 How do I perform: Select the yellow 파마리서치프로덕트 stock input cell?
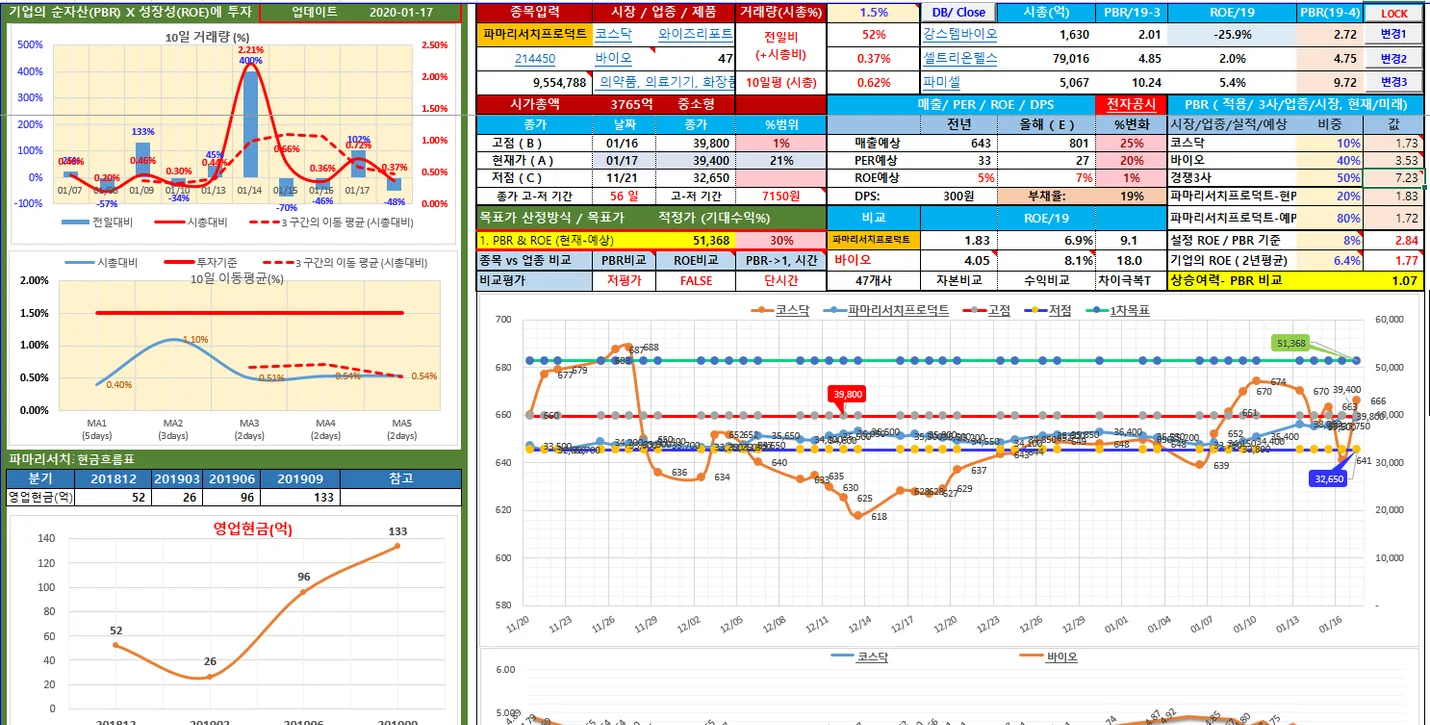534,34
